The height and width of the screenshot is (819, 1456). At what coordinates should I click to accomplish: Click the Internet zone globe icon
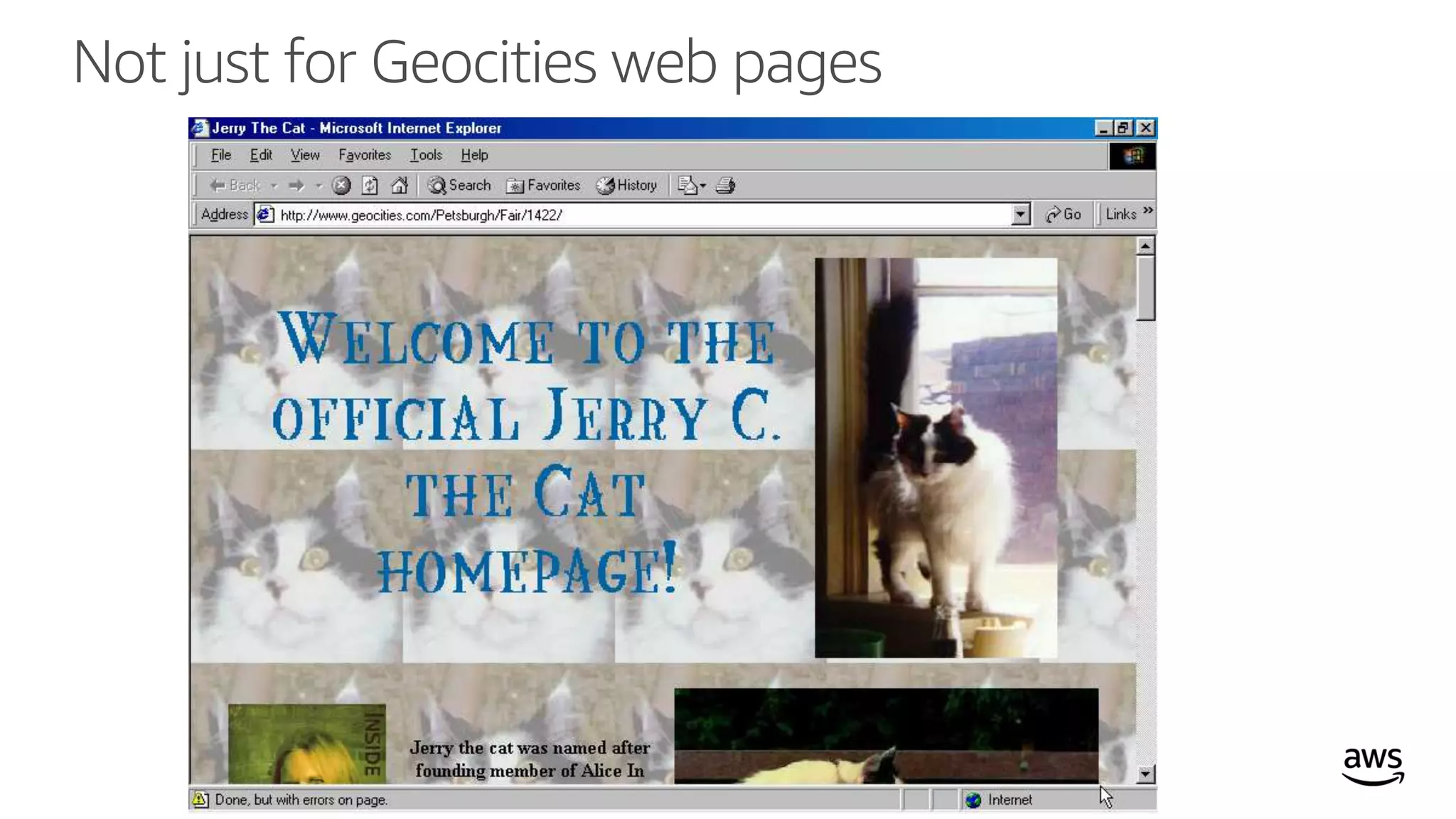(x=973, y=800)
